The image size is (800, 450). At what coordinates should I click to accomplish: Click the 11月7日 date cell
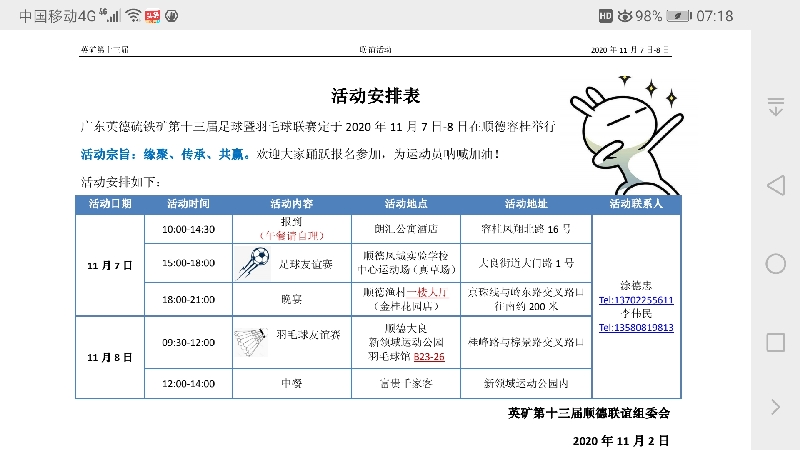coord(110,265)
